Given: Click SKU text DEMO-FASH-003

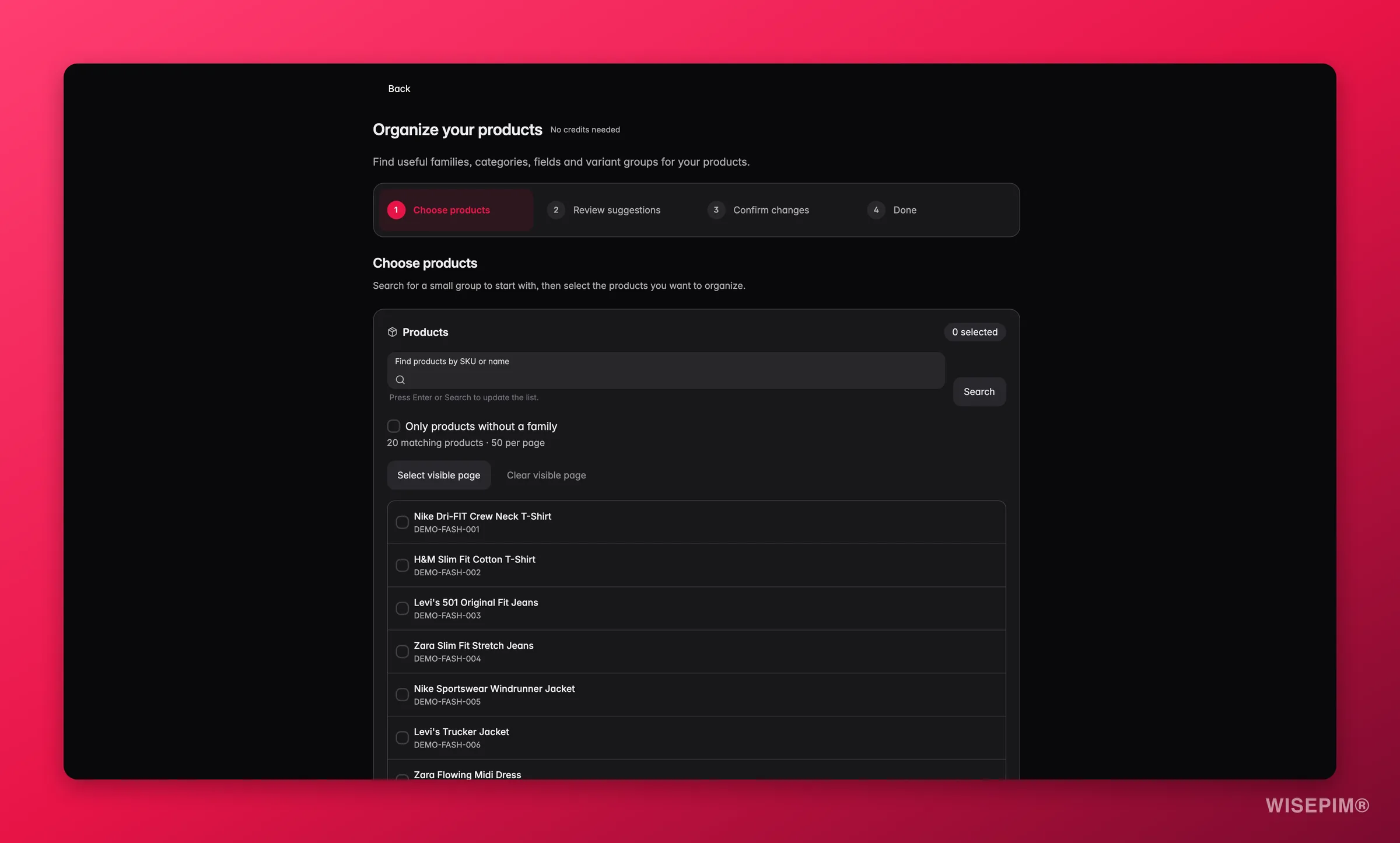Looking at the screenshot, I should 447,616.
